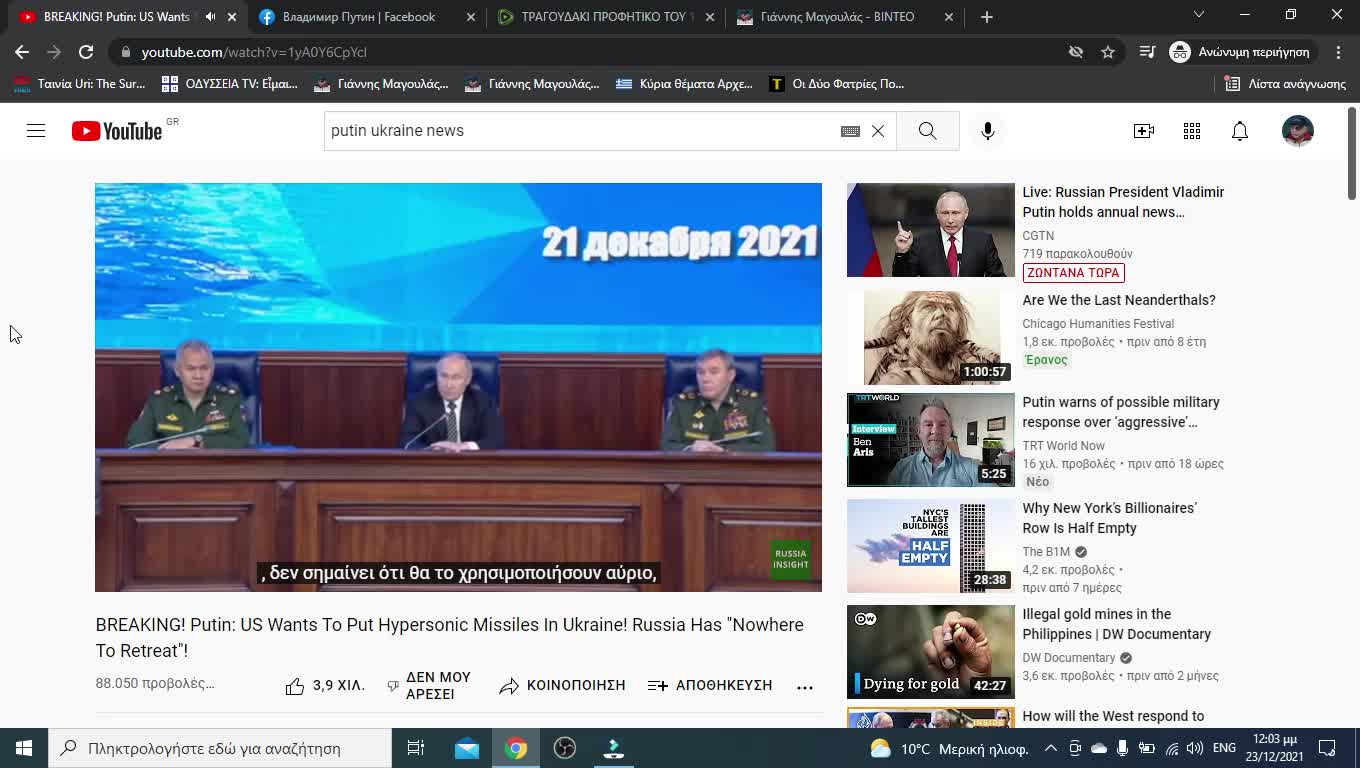Open Ταινία Uri bookmark
The height and width of the screenshot is (768, 1360).
(80, 84)
